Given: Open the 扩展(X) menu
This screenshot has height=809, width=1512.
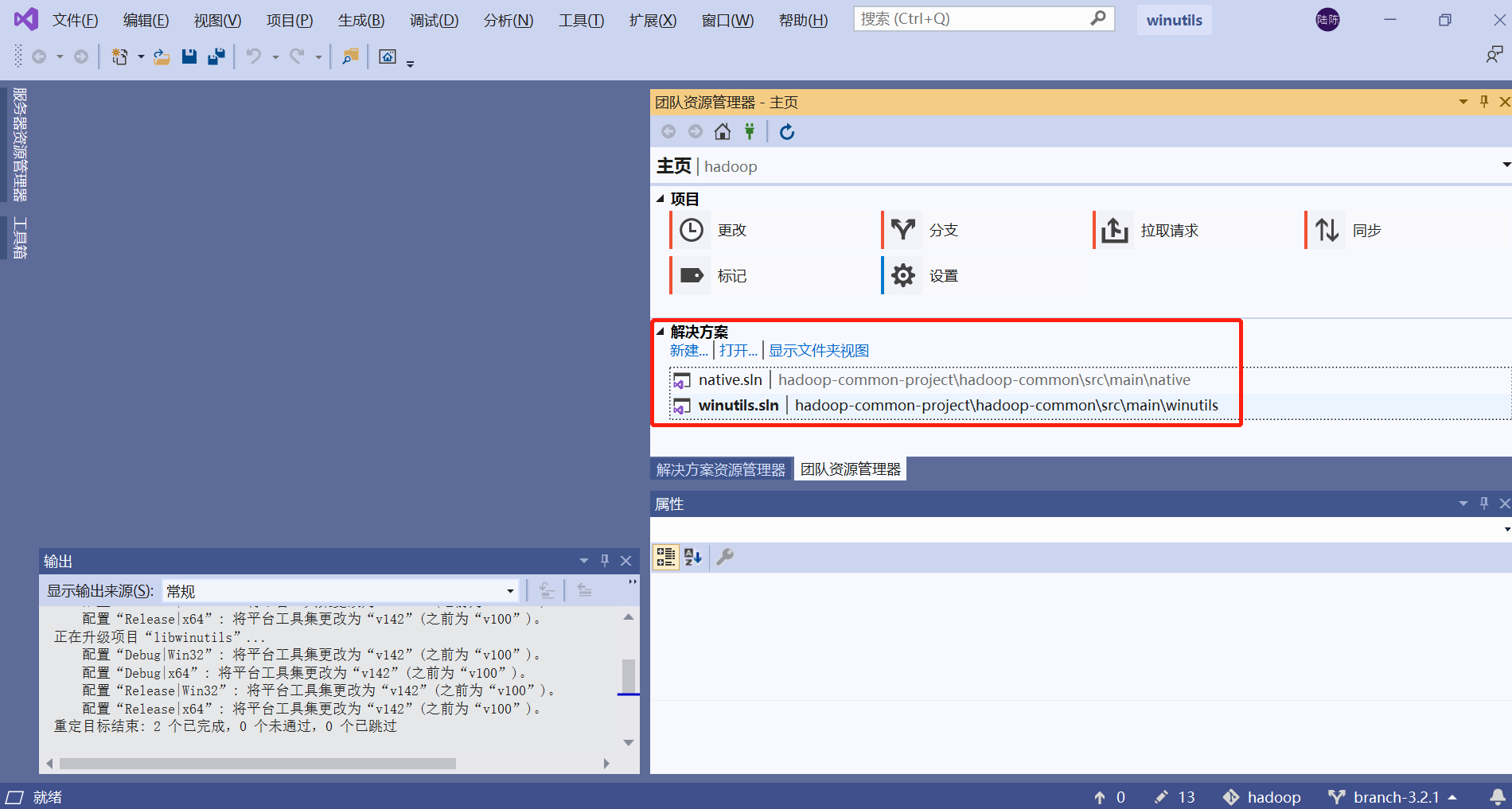Looking at the screenshot, I should tap(653, 21).
